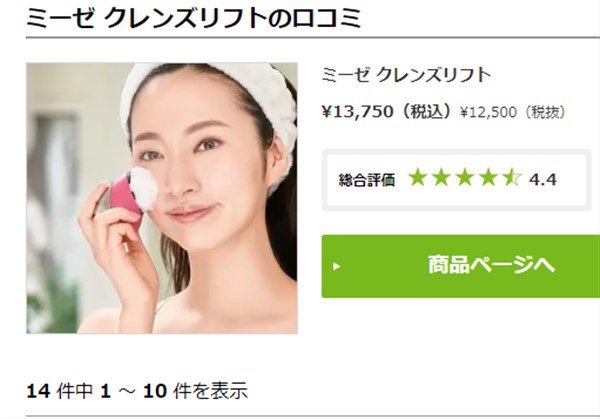Click the tax-included price ¥13,750
This screenshot has width=600, height=419.
coord(357,112)
